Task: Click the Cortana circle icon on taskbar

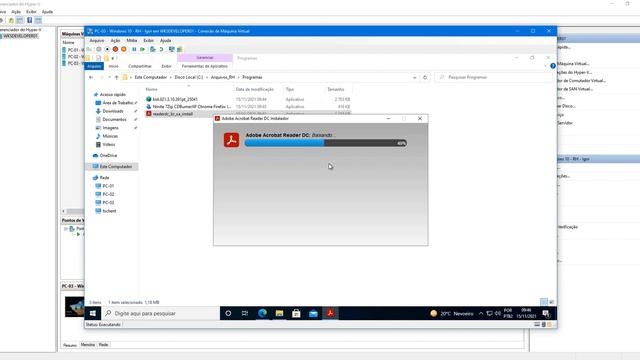Action: click(228, 313)
